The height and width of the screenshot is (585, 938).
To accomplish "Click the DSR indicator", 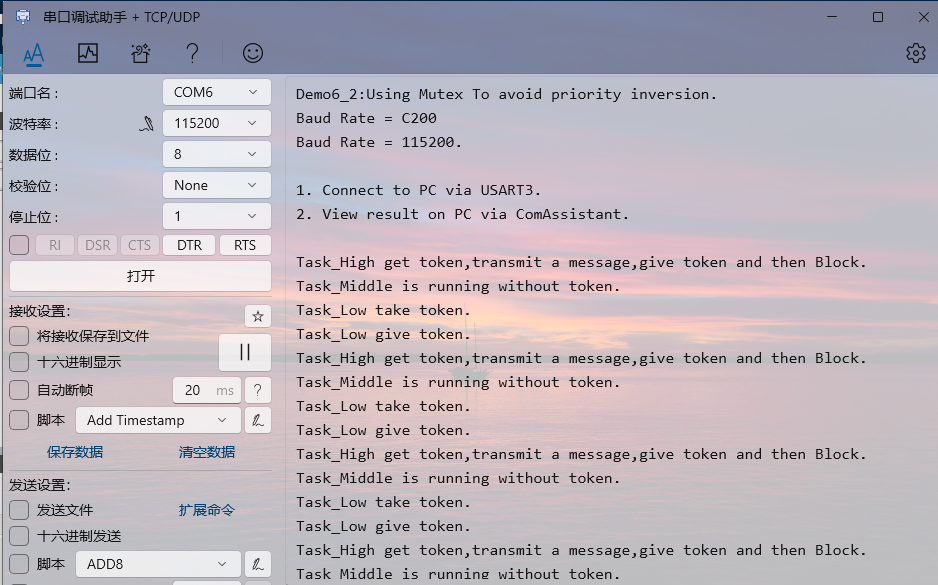I will tap(98, 245).
